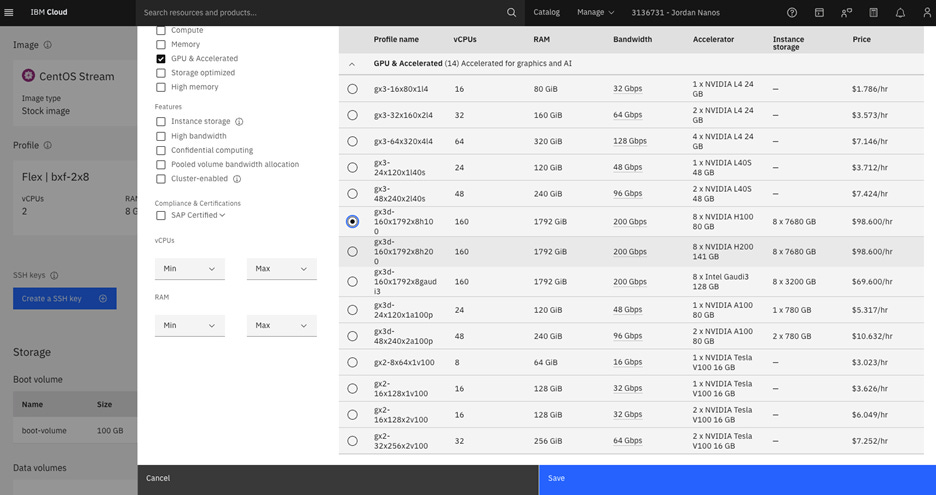Open the RAM Max dropdown
Viewport: 936px width, 495px height.
(x=282, y=325)
